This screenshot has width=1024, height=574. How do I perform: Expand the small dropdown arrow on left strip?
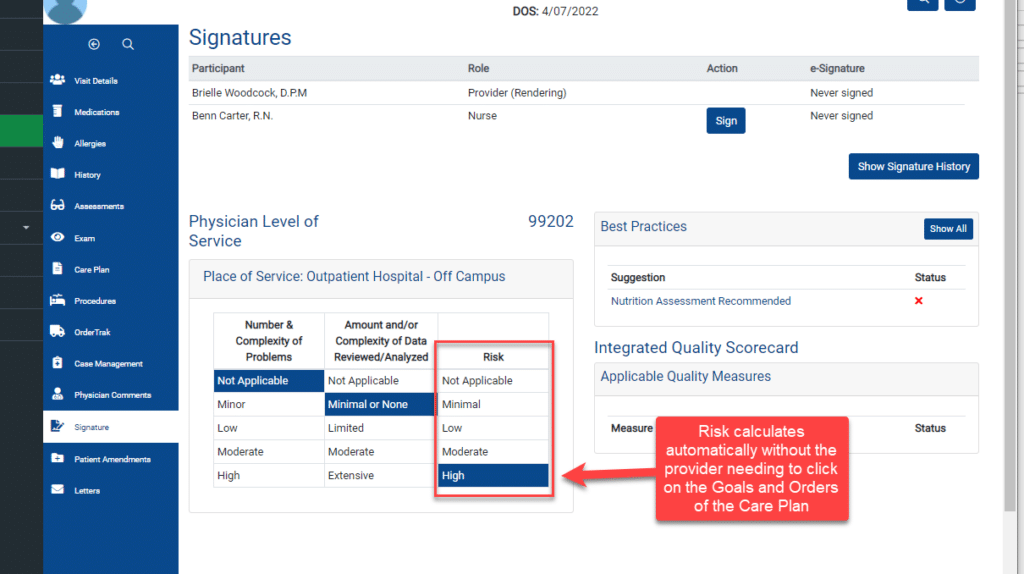[x=26, y=228]
